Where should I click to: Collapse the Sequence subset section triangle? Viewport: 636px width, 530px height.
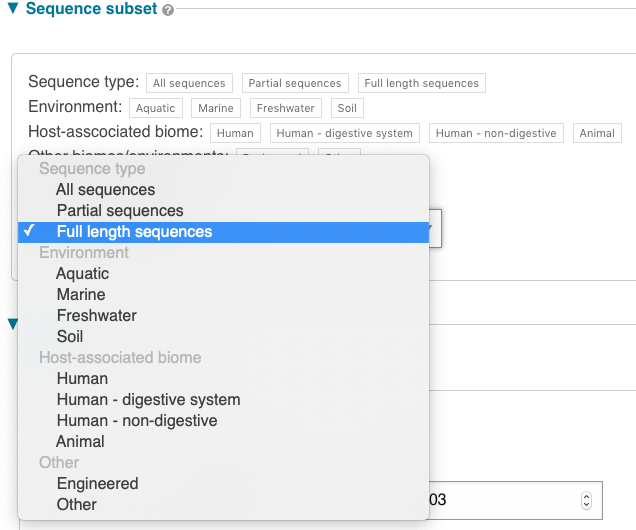click(x=13, y=8)
